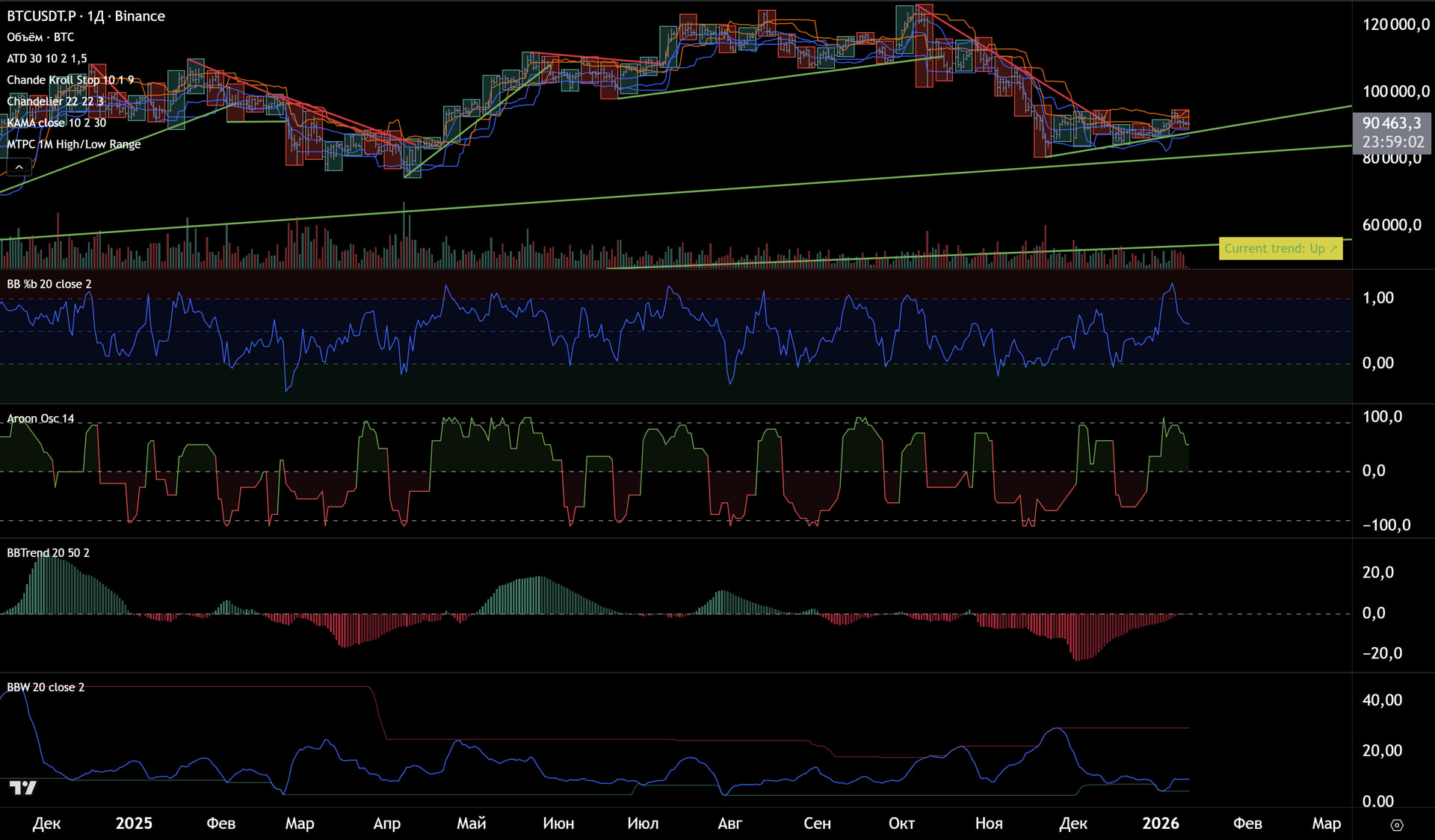Image resolution: width=1435 pixels, height=840 pixels.
Task: Click the TradingView logo icon
Action: pyautogui.click(x=22, y=788)
